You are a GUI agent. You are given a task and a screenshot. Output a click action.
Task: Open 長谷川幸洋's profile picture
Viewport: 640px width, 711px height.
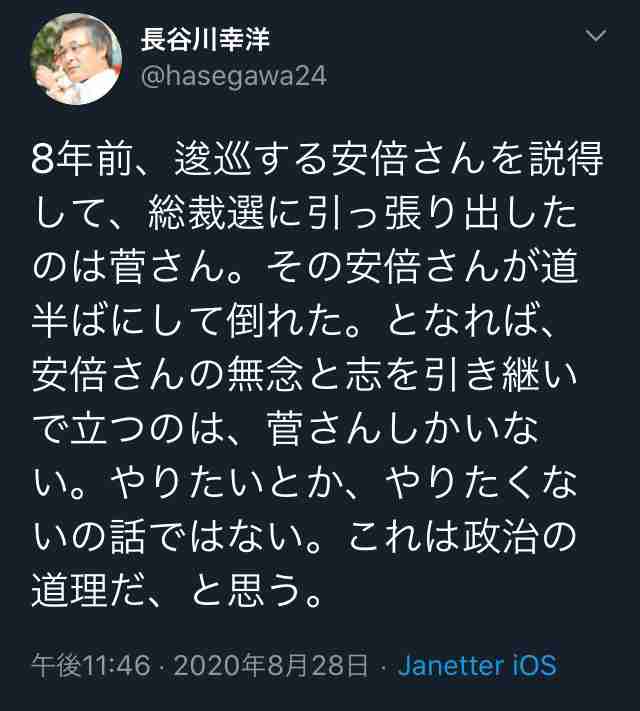76,59
